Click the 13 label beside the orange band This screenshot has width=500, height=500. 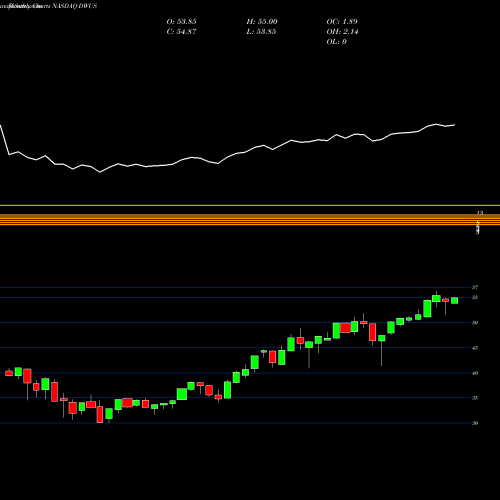480,213
